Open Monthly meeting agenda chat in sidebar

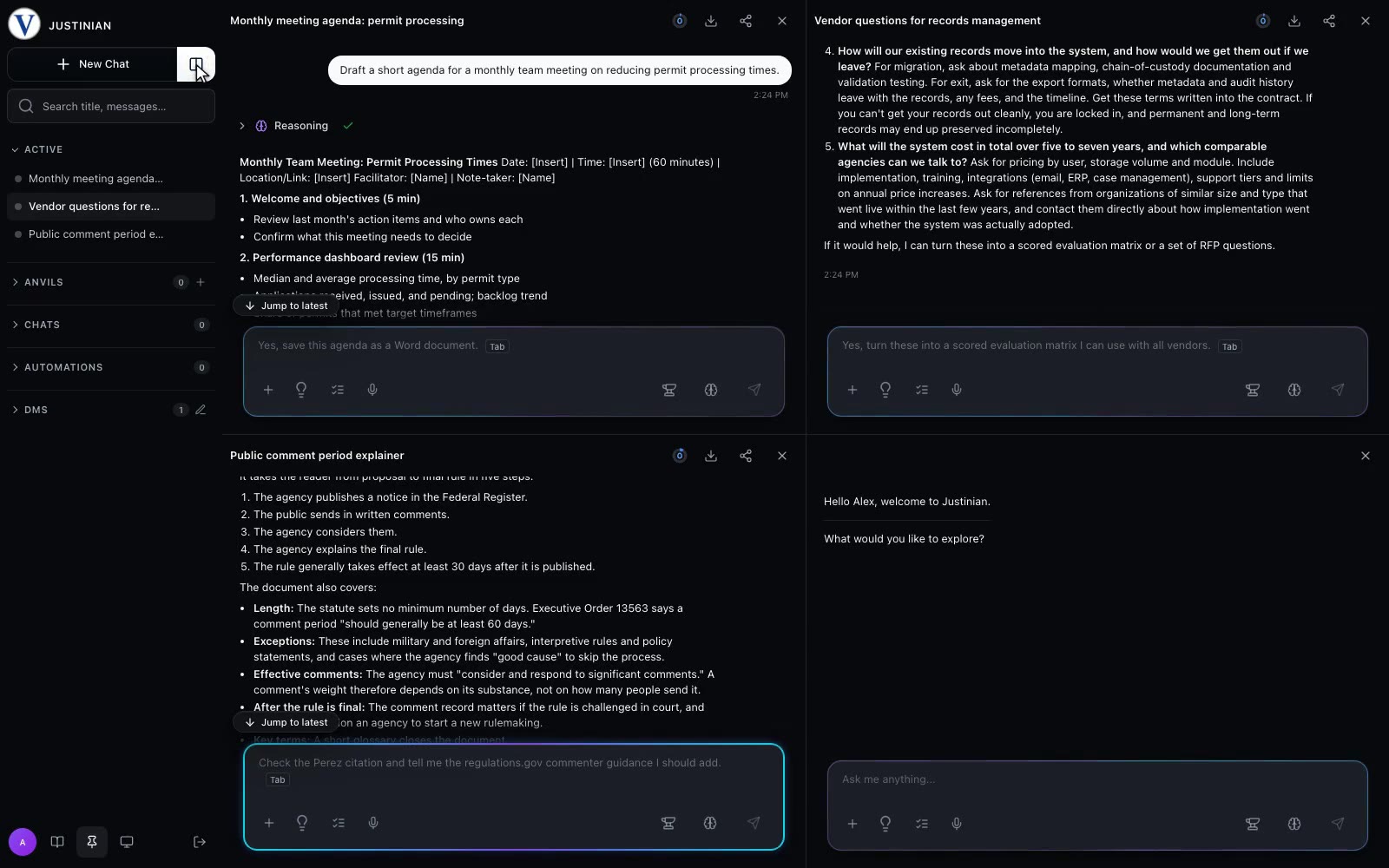(111, 179)
